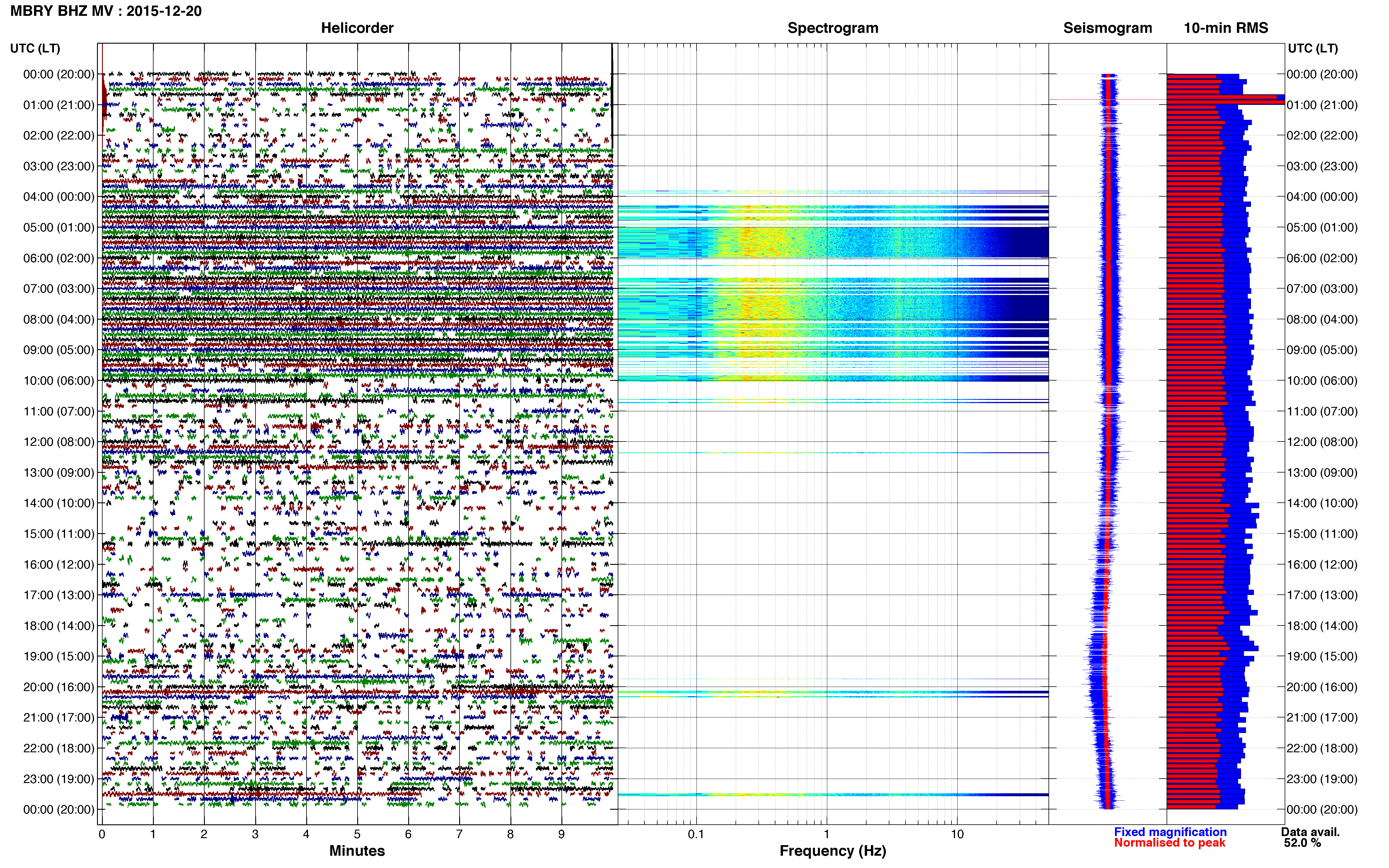Click left axis label '22:00 (18:00)'
This screenshot has height=868, width=1389.
(59, 748)
